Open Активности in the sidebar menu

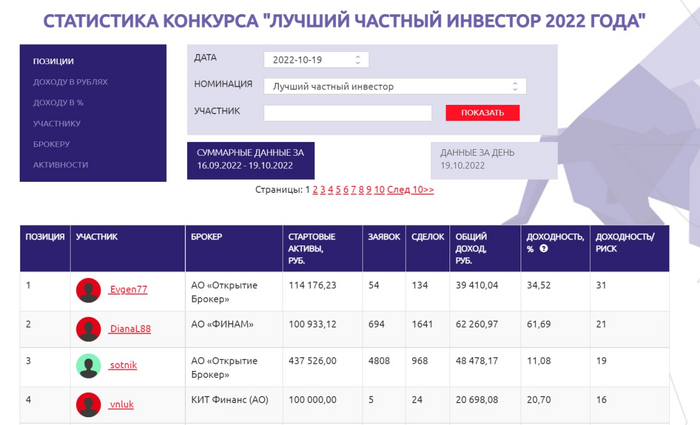[60, 165]
